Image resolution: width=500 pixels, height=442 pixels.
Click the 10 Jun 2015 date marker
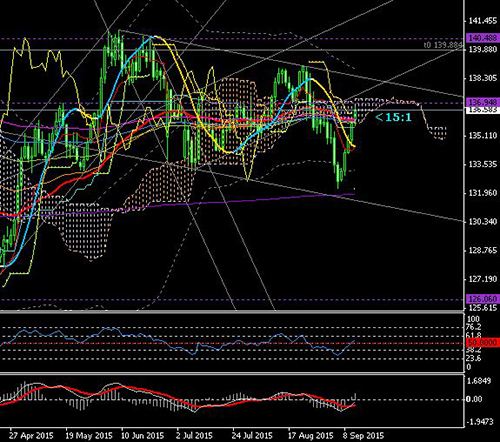coord(143,435)
